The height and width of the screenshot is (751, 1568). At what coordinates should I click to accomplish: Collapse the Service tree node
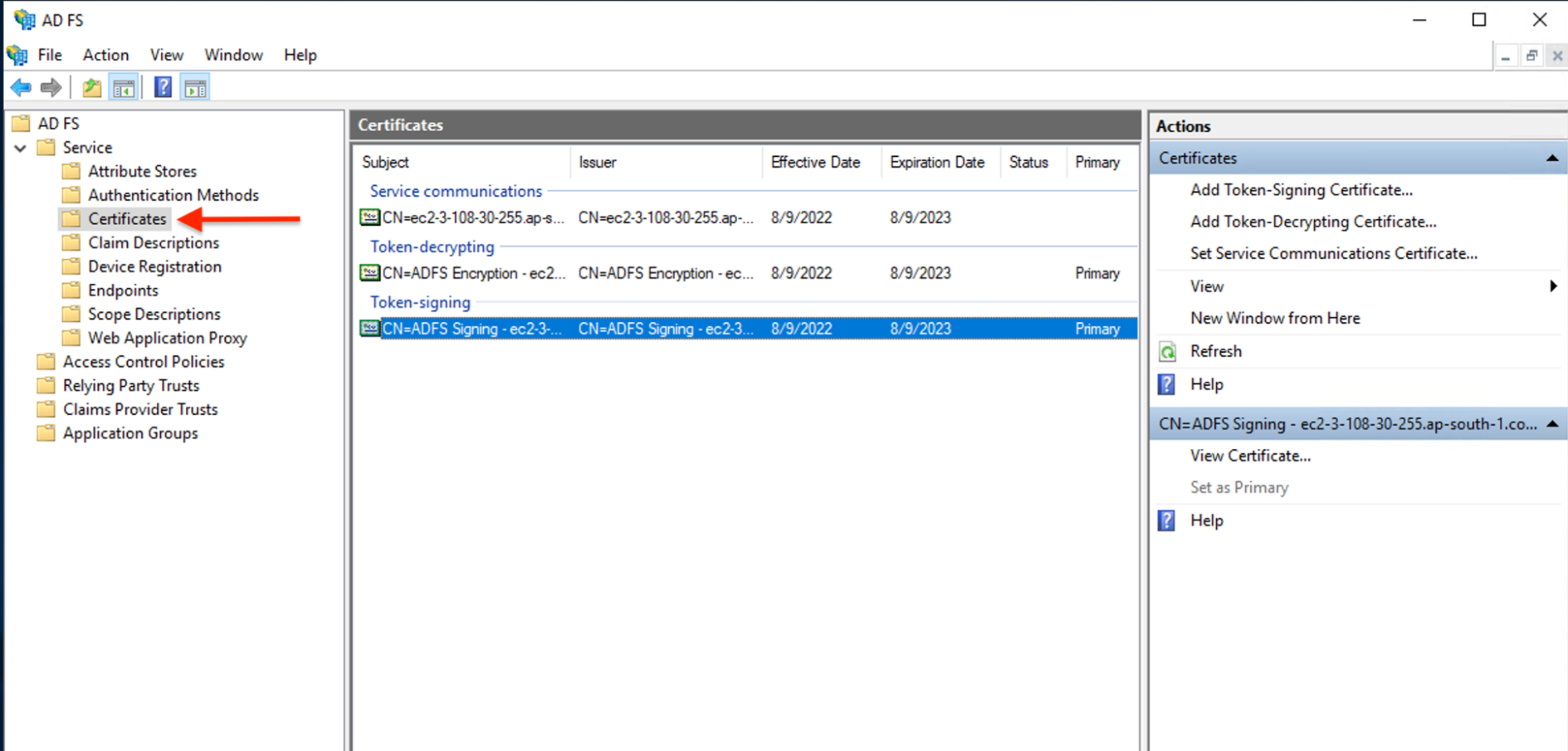coord(20,147)
